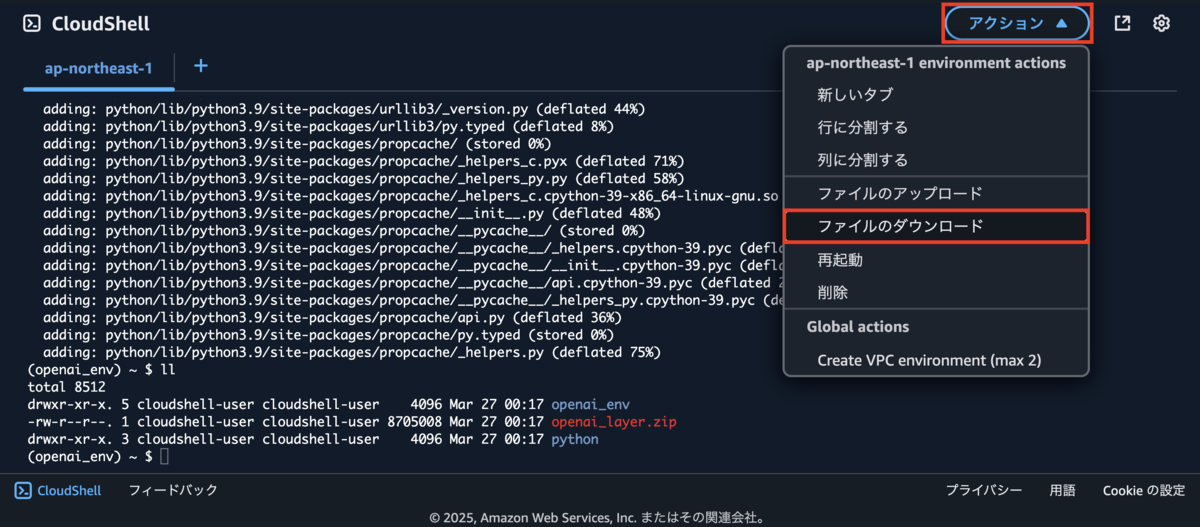Select Create VPC environment (max 2)
The image size is (1200, 527).
[x=936, y=360]
